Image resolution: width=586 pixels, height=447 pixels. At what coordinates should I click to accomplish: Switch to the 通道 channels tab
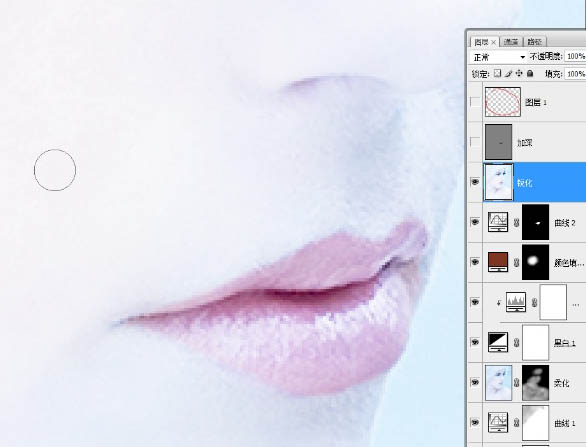pyautogui.click(x=511, y=42)
